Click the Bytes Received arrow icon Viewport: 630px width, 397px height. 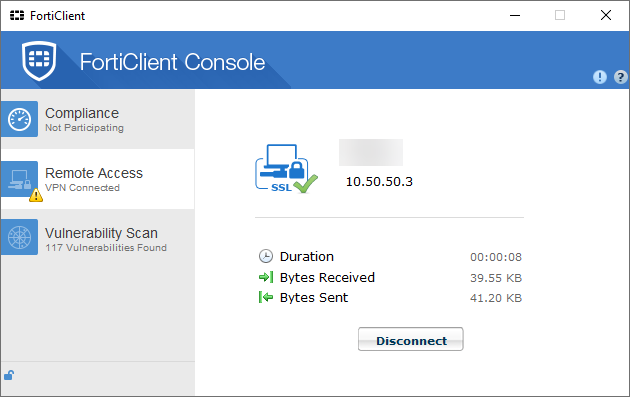click(266, 277)
